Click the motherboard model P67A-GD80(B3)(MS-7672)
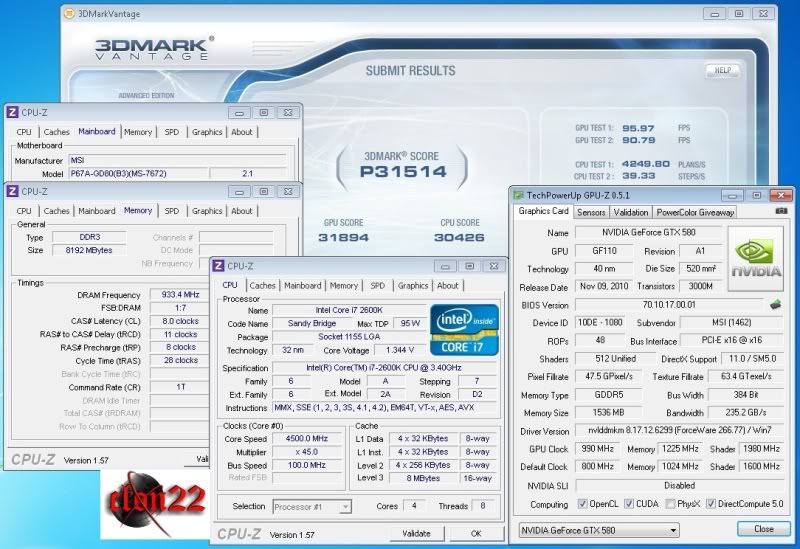Screen dimensions: 800x549 pyautogui.click(x=138, y=173)
